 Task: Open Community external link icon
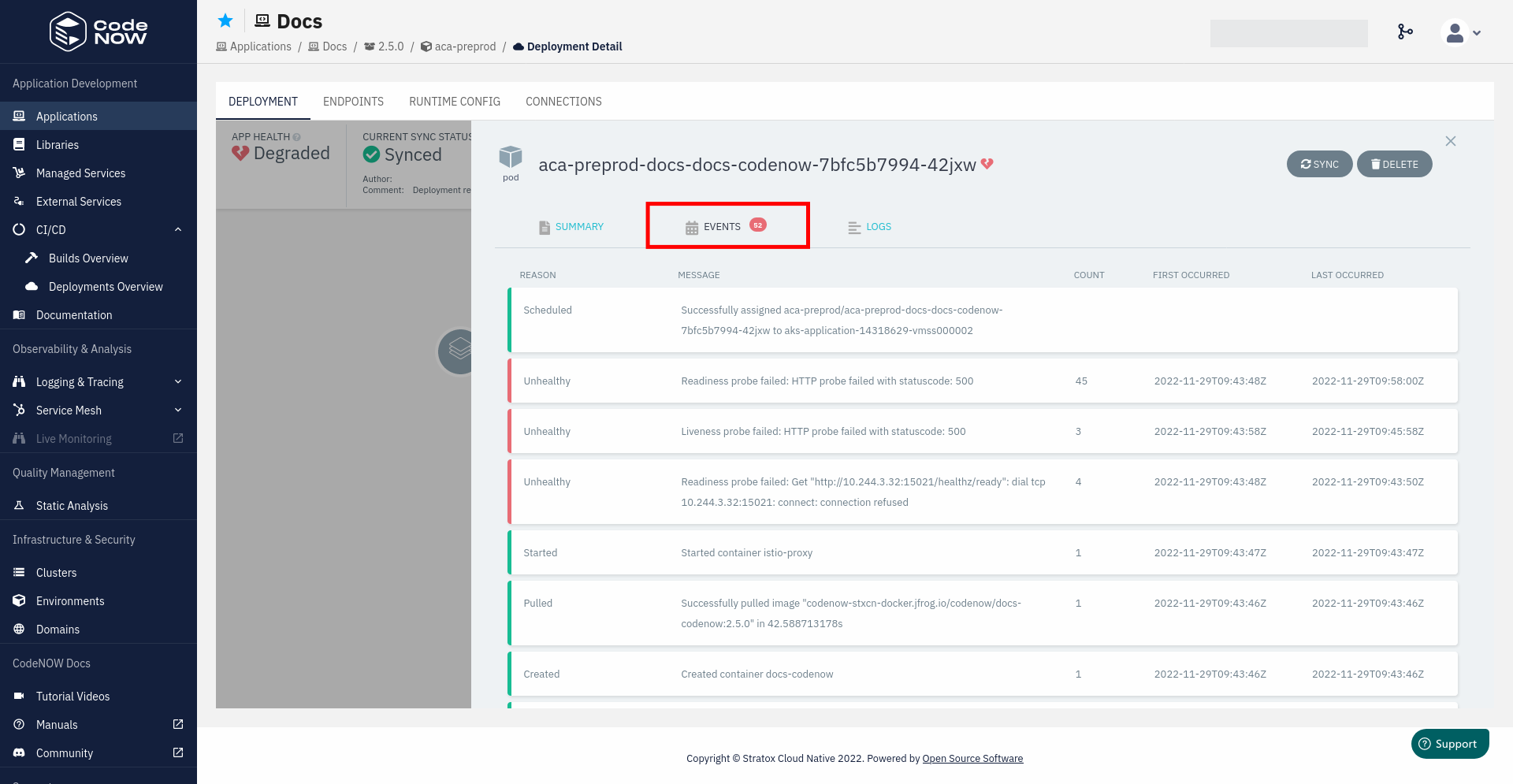click(178, 752)
